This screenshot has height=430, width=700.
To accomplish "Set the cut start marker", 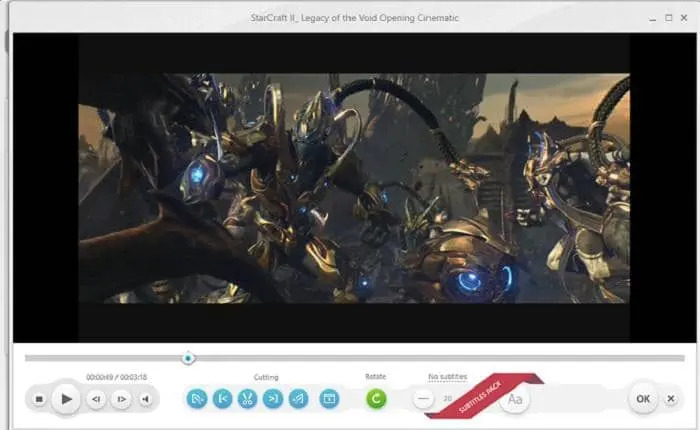I will tap(222, 398).
